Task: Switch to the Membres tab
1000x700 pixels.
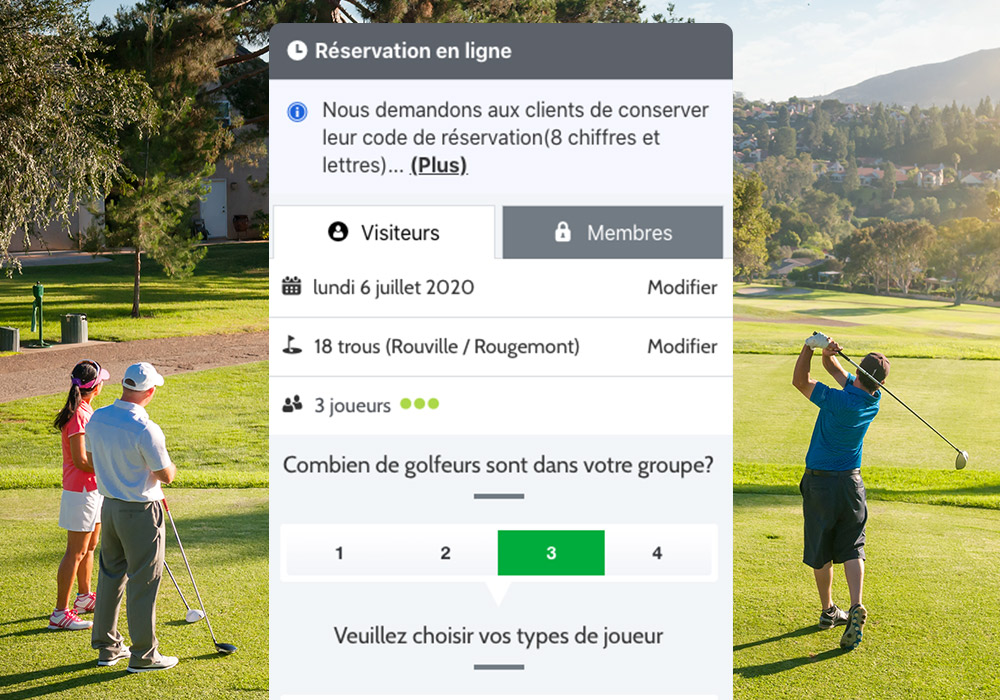Action: 613,232
